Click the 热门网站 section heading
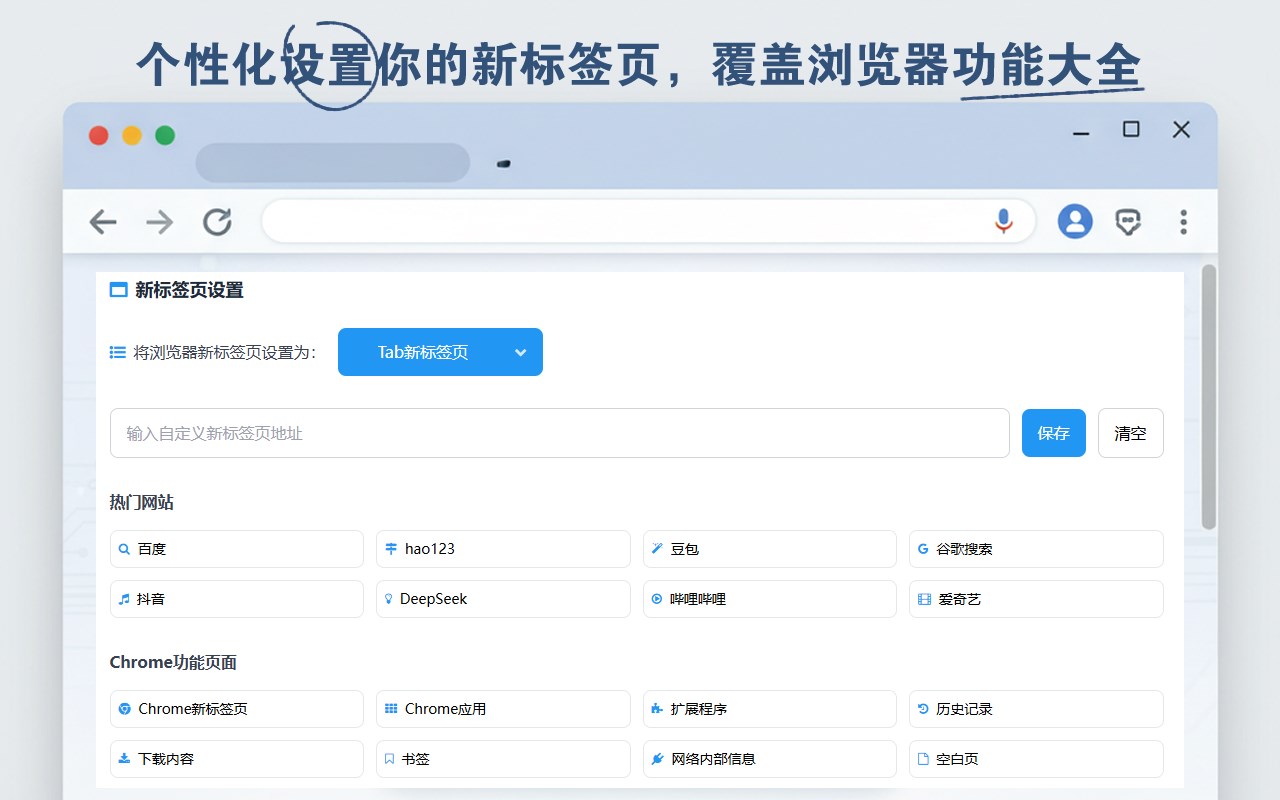1280x800 pixels. click(x=142, y=502)
